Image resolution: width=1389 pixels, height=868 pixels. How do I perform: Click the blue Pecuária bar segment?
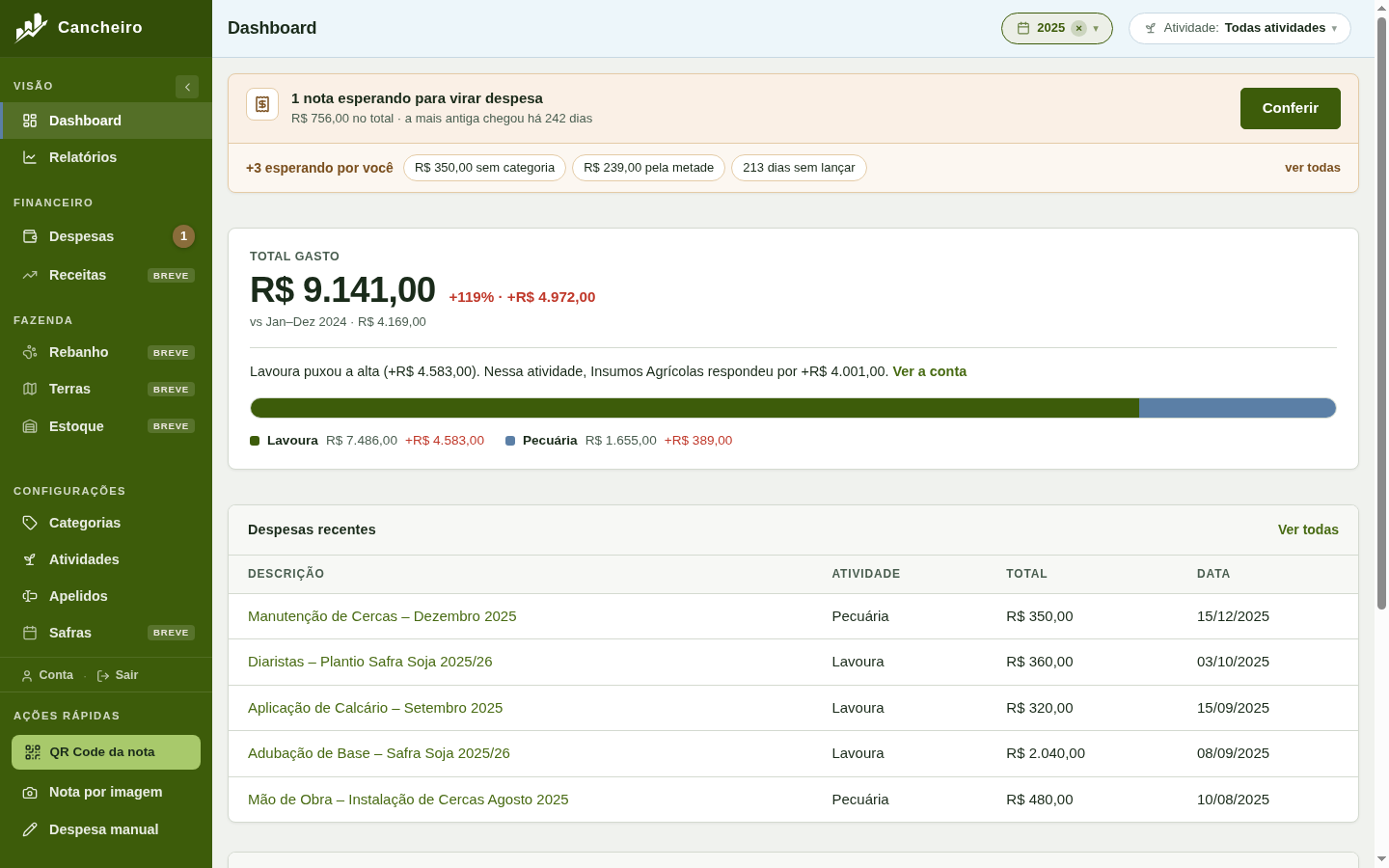[1238, 408]
